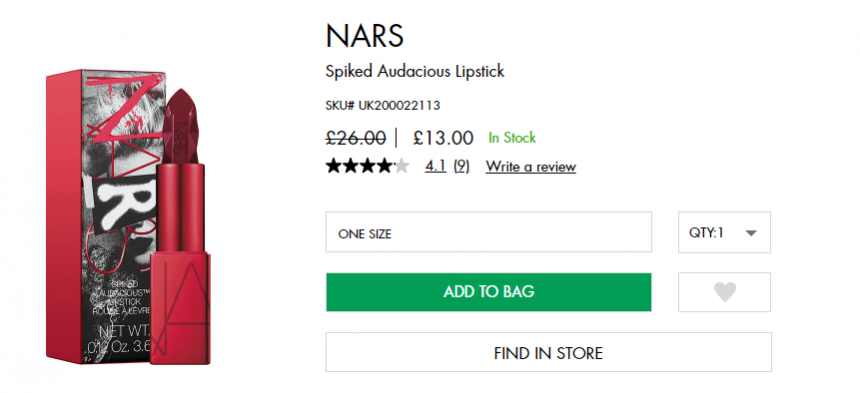Click the Spiked Audacious Lipstick title
Image resolution: width=860 pixels, height=393 pixels.
415,71
